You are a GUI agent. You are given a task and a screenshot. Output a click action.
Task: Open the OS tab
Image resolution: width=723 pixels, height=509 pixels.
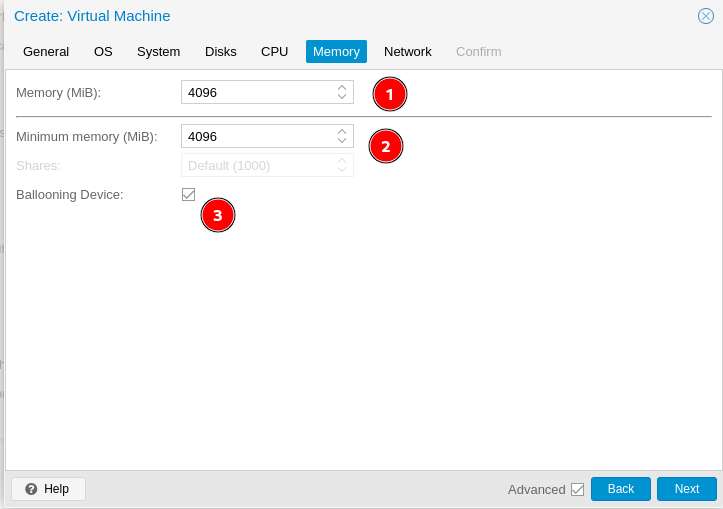click(103, 51)
